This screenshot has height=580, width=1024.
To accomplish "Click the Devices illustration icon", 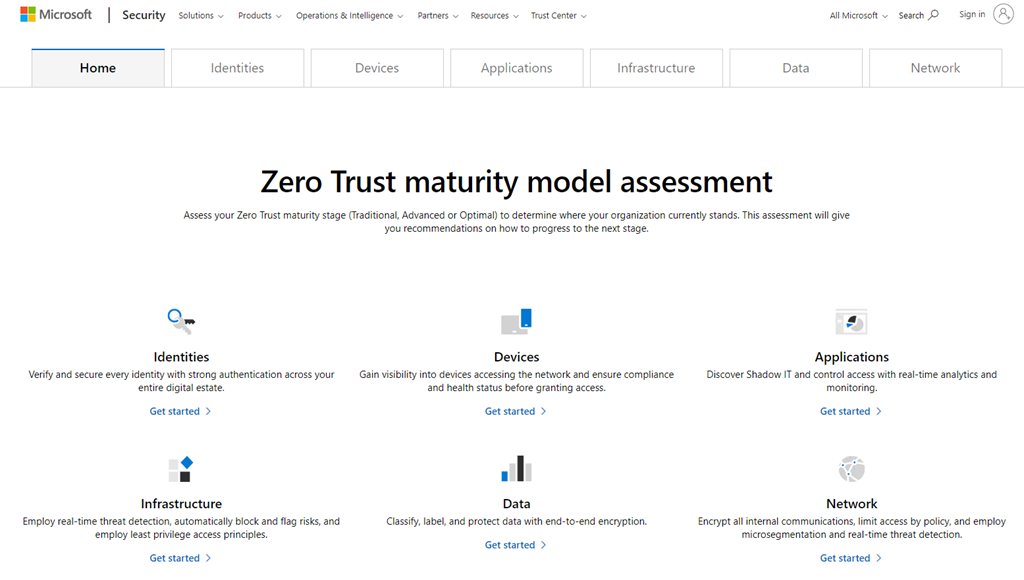I will coord(516,321).
